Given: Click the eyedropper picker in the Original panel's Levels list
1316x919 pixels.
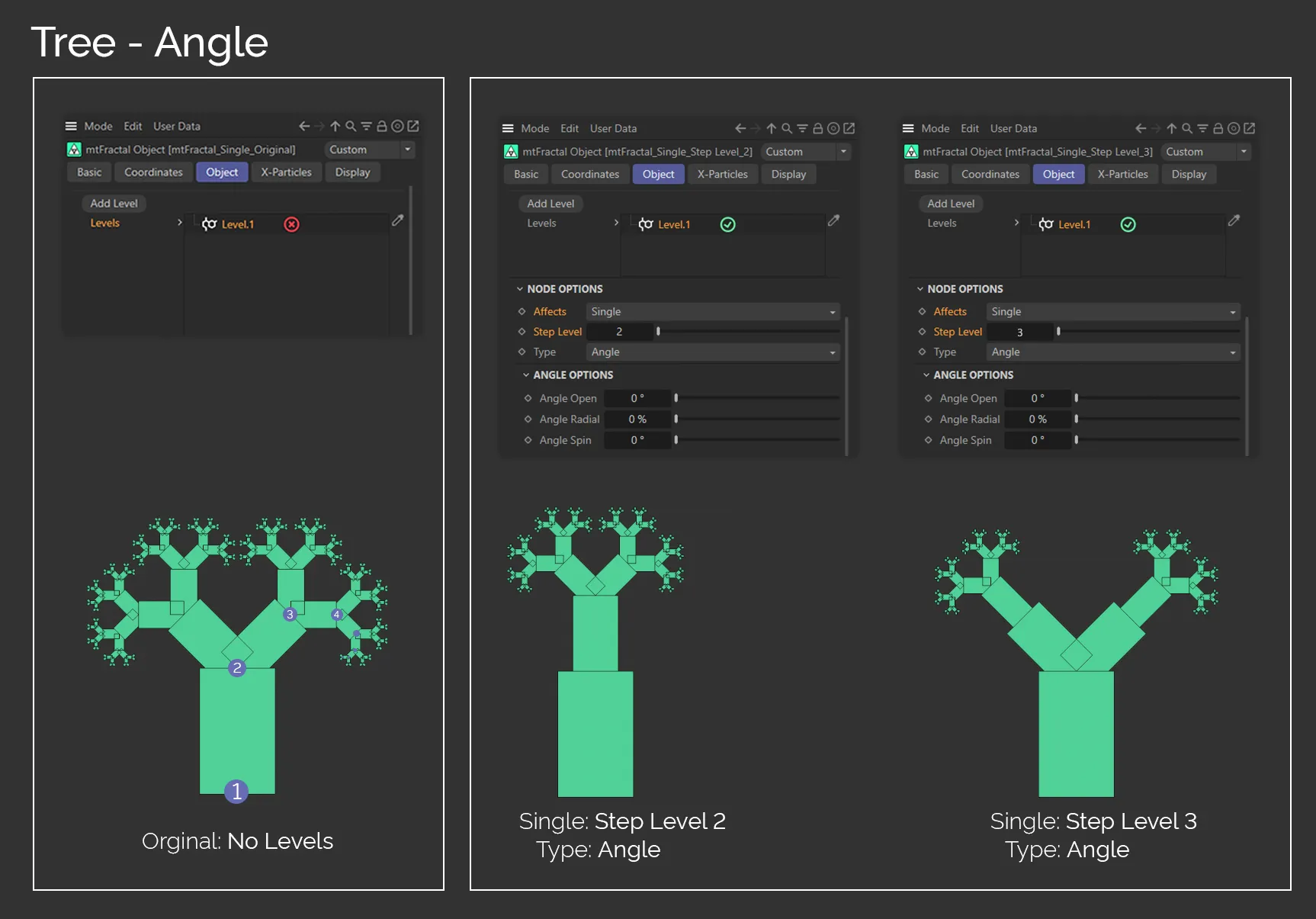Looking at the screenshot, I should 397,220.
